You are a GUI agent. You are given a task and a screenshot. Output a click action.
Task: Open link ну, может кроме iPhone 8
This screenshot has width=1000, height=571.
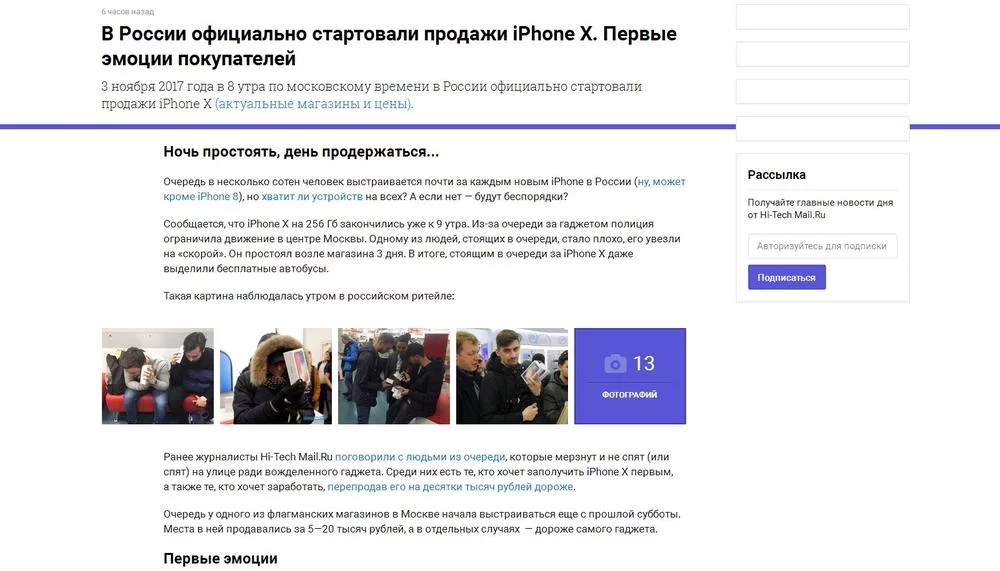coord(424,189)
